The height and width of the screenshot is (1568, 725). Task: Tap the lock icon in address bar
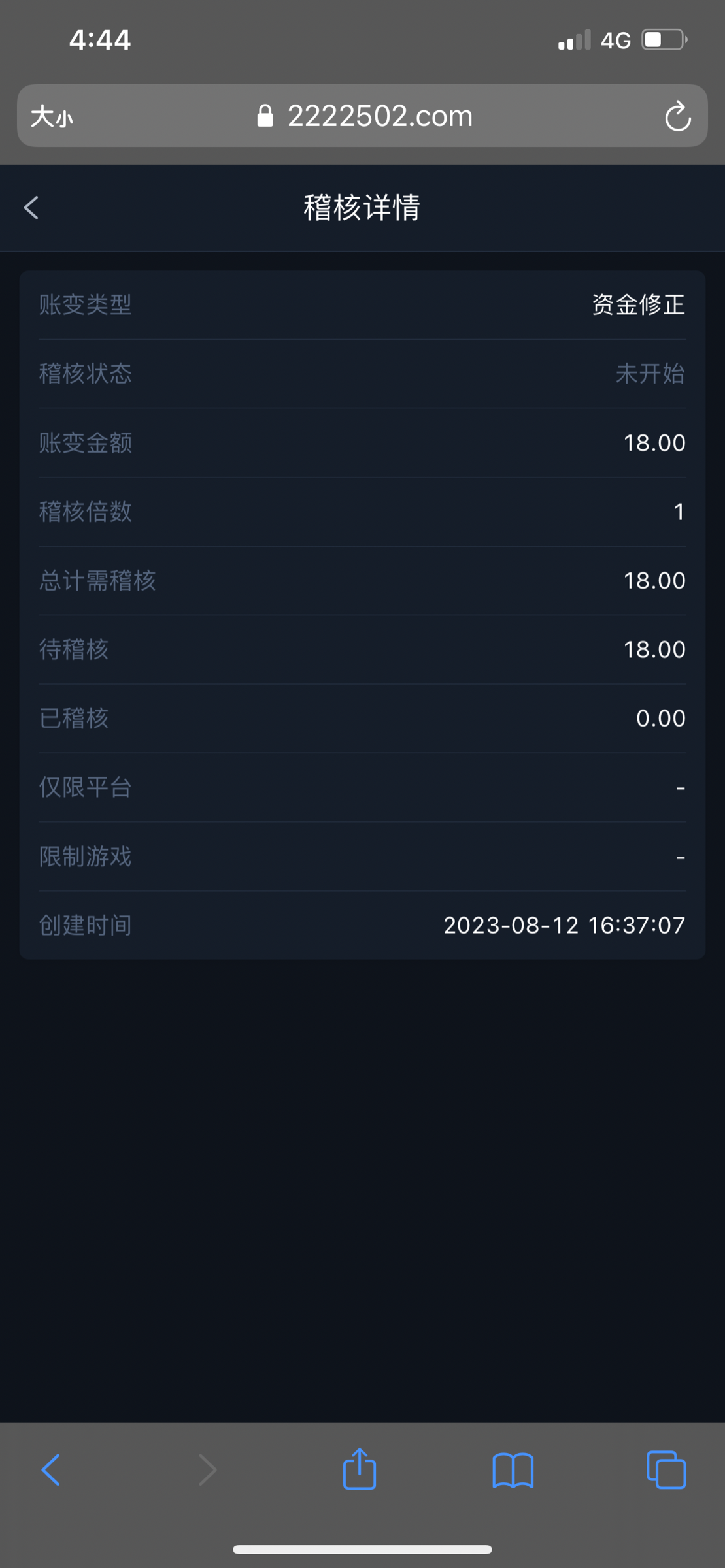(x=265, y=116)
